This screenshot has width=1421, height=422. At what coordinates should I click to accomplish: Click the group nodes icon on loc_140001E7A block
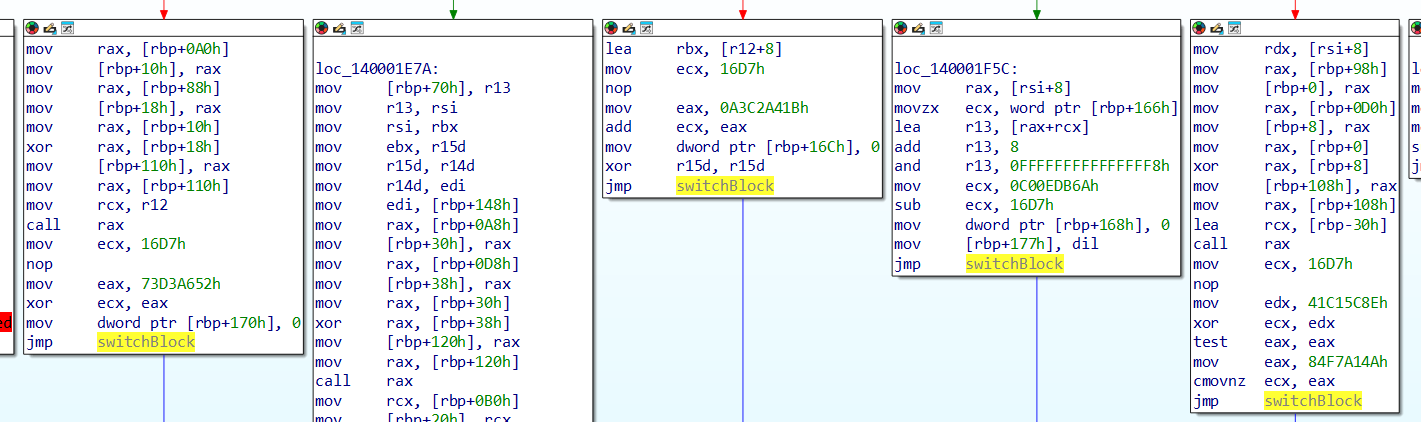356,28
